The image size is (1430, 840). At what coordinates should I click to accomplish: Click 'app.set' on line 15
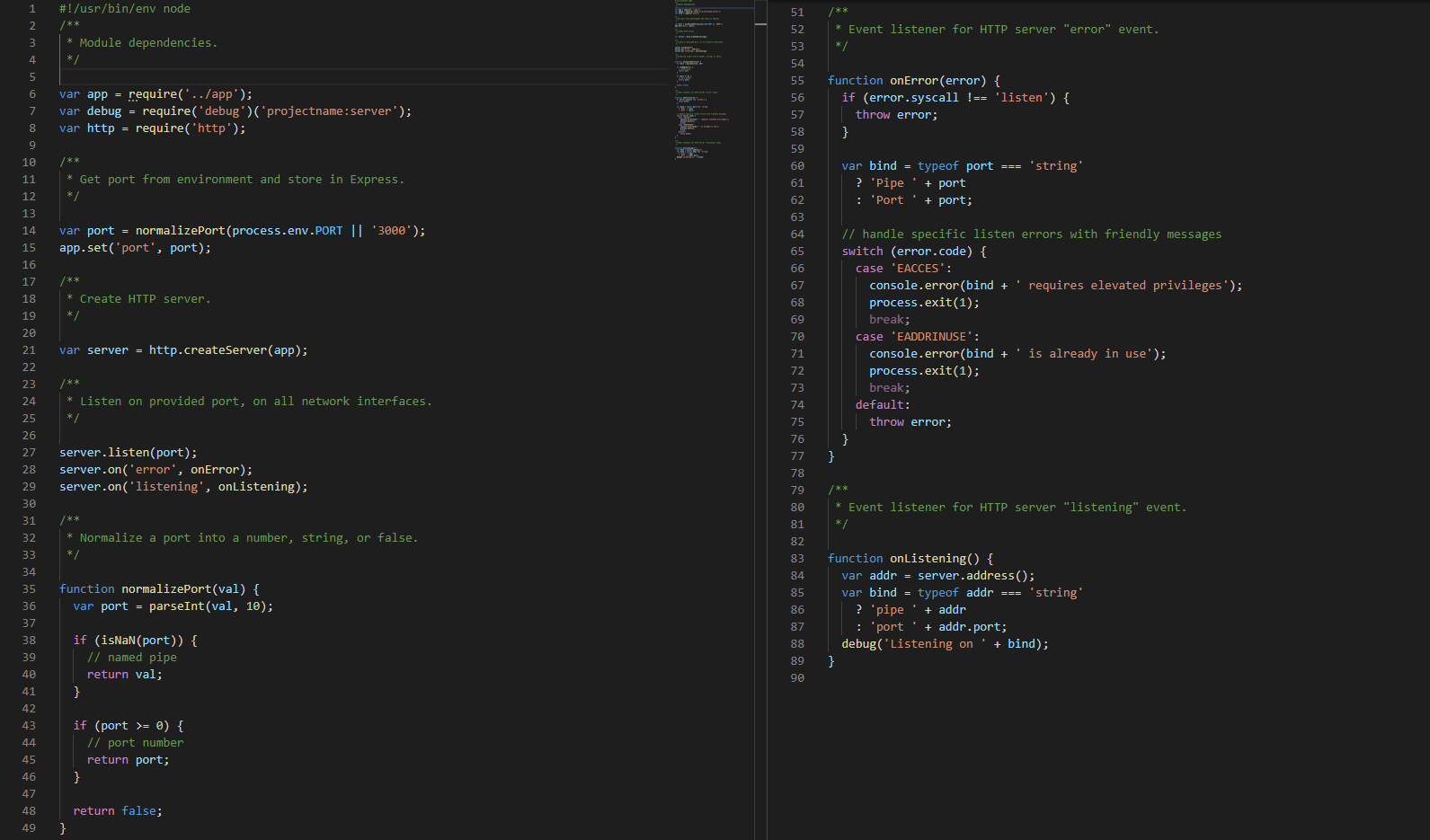[84, 247]
